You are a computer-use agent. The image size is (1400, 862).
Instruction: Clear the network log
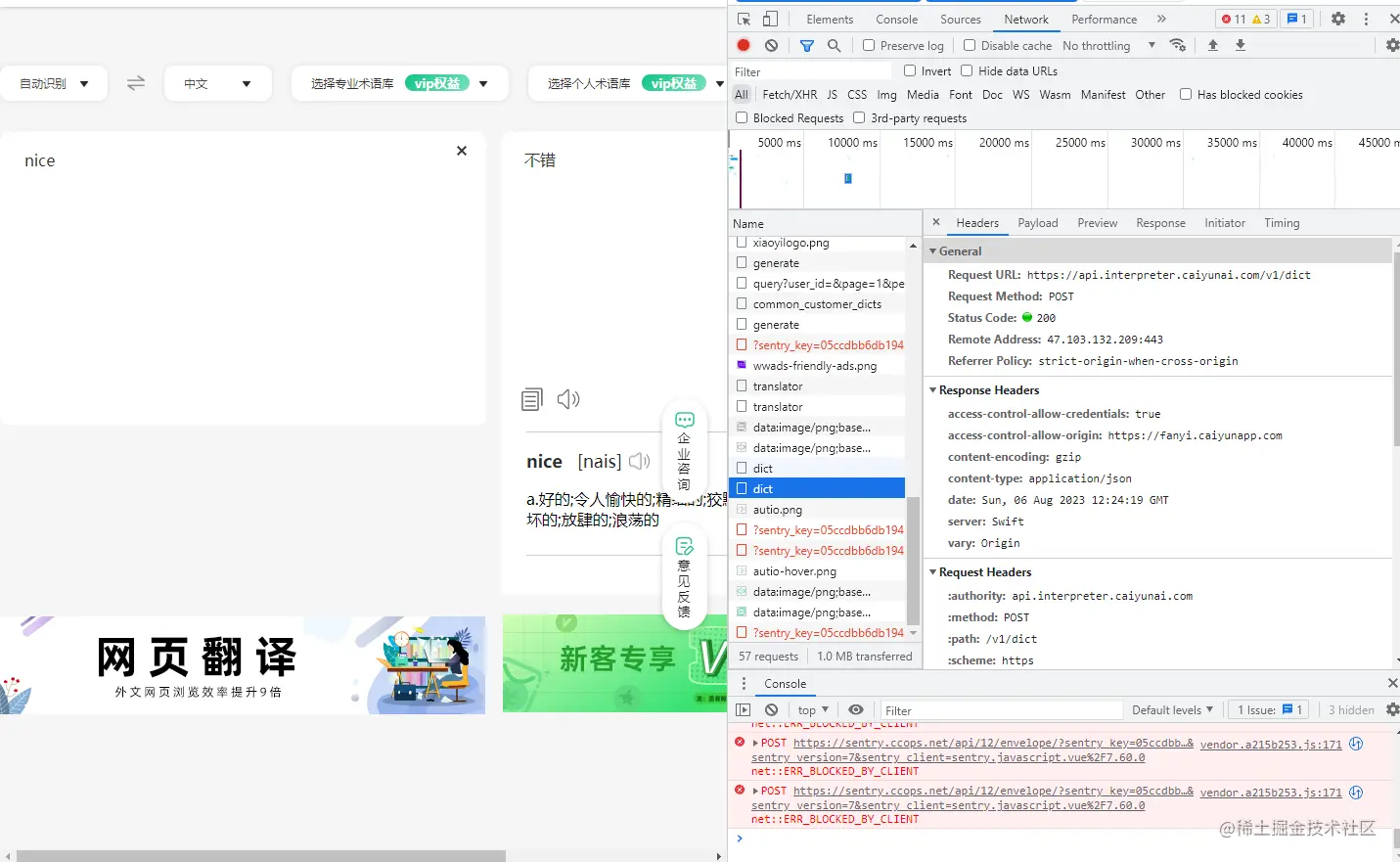click(772, 45)
